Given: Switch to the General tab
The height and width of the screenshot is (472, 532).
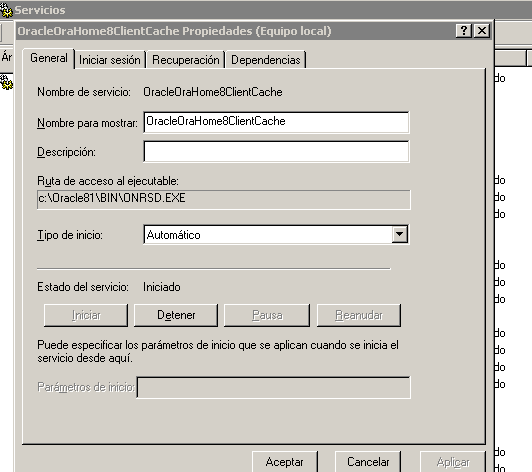Looking at the screenshot, I should point(49,58).
